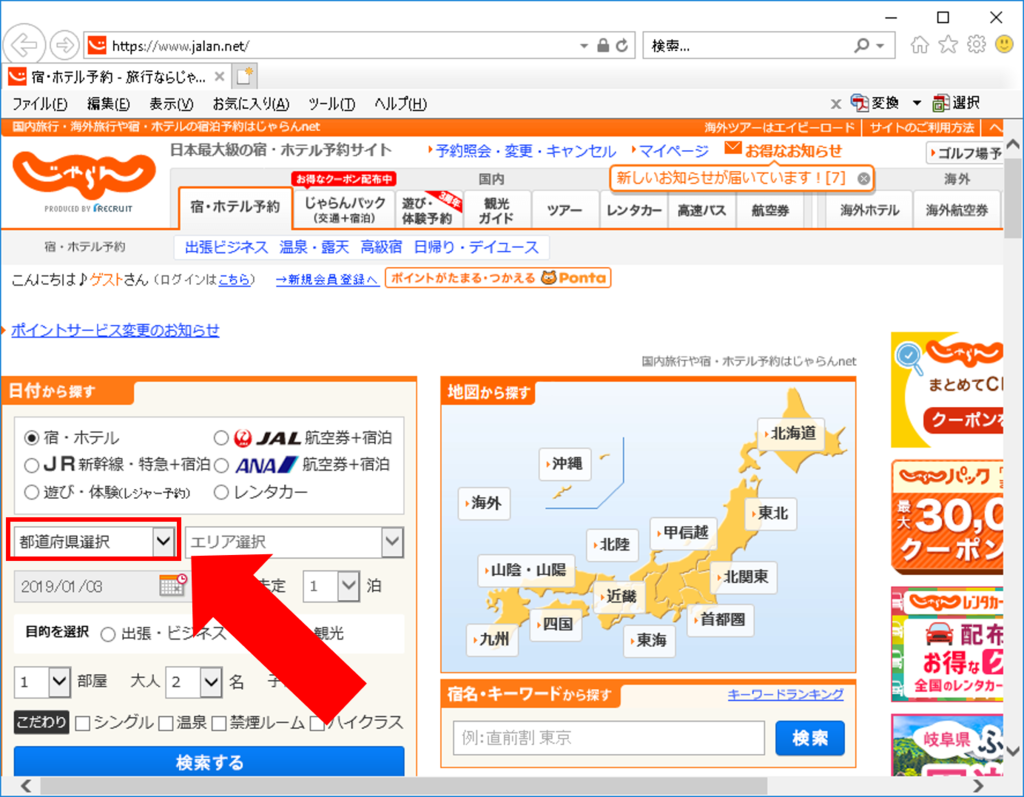Select 東北 region on the map
1024x797 pixels.
(771, 513)
